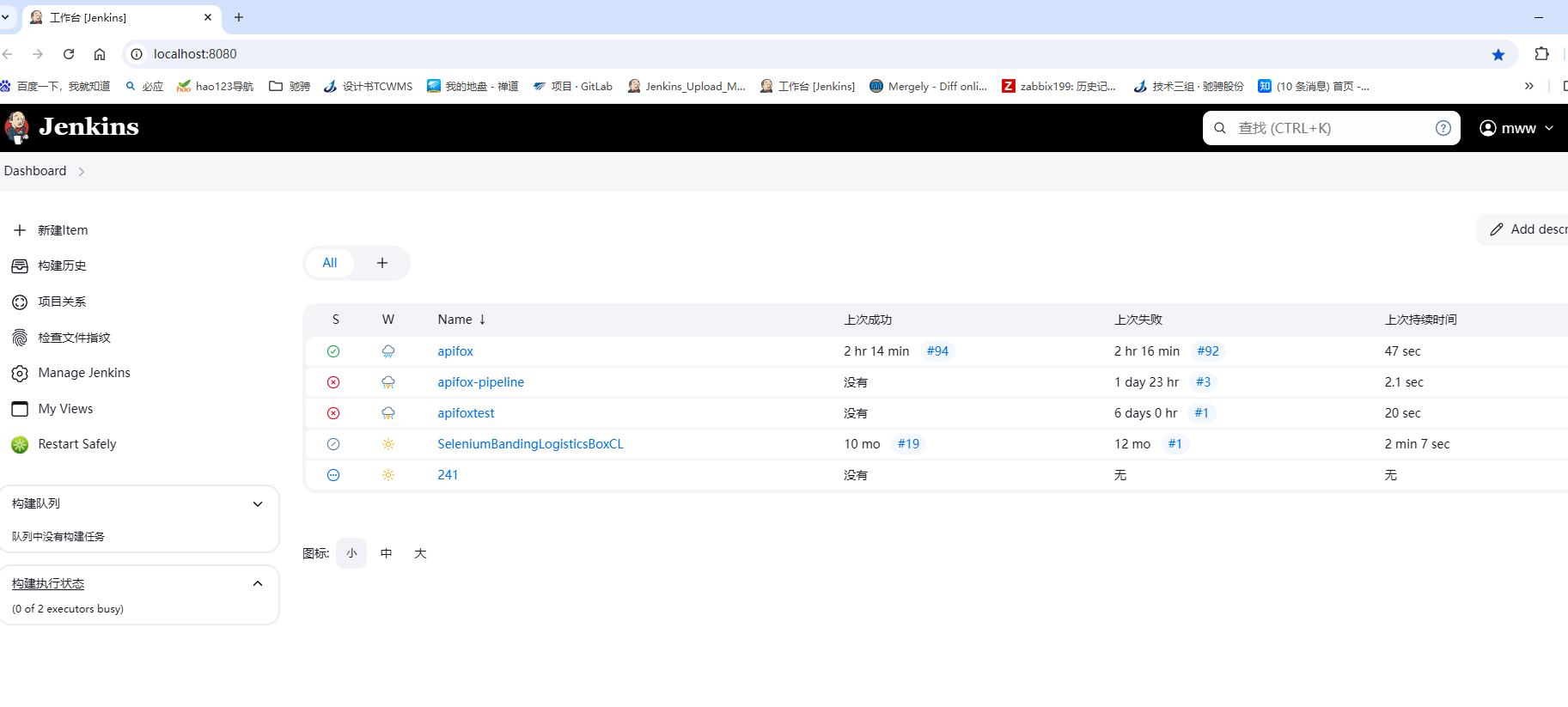The width and height of the screenshot is (1568, 707).
Task: Open the job named 241
Action: pos(448,475)
